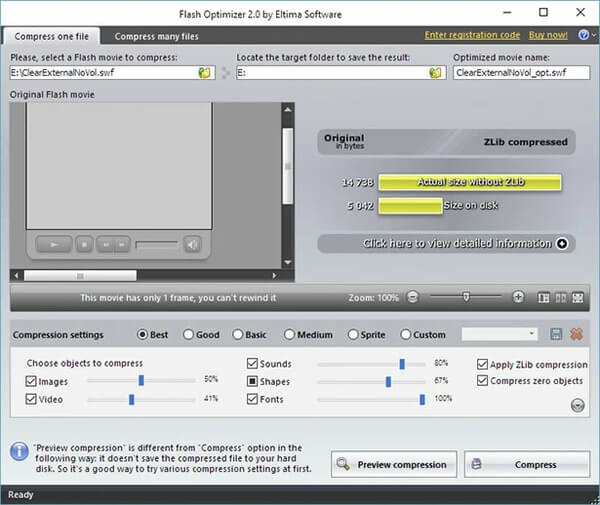Toggle the Fonts checkbox
Viewport: 600px width, 505px height.
[x=252, y=399]
